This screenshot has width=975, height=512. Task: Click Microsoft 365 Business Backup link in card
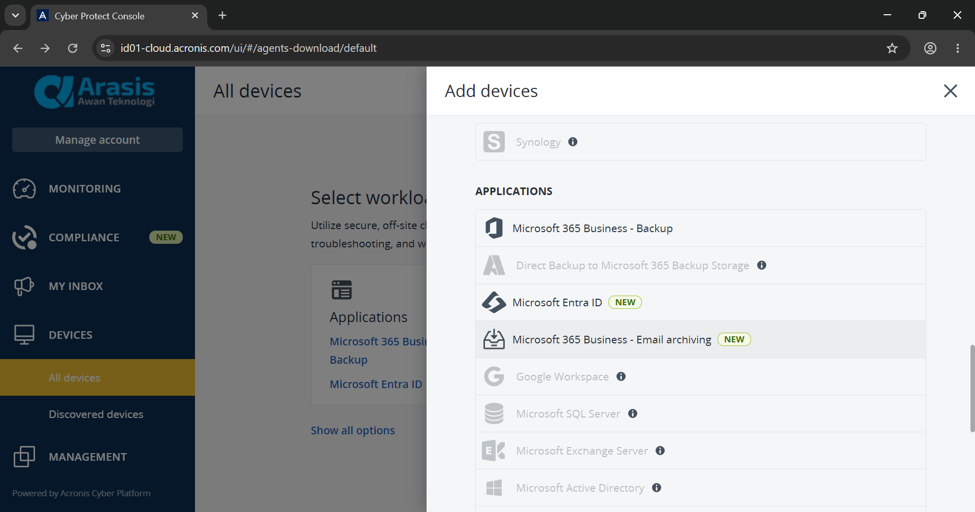tap(378, 350)
